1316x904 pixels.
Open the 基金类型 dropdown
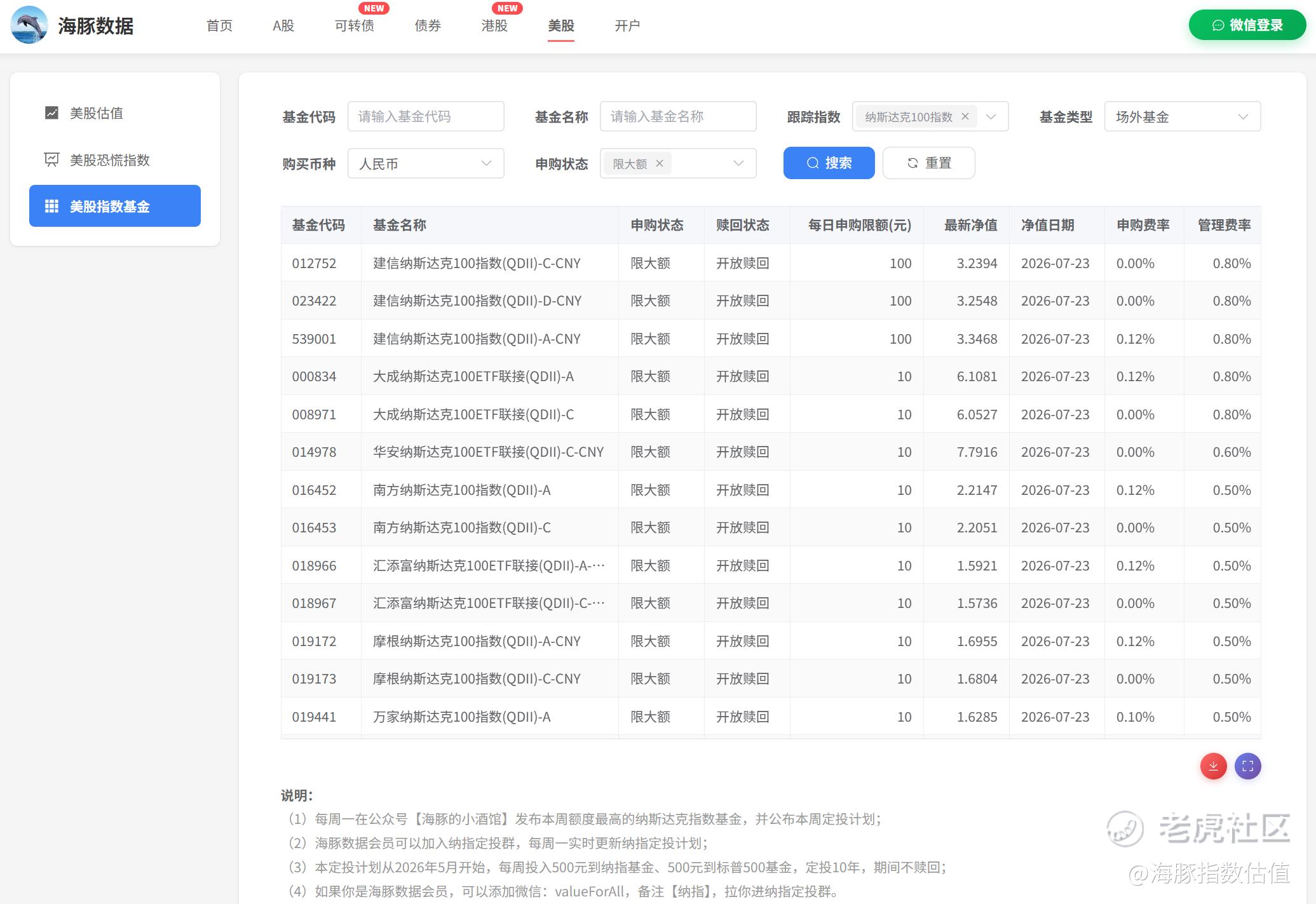click(1183, 116)
